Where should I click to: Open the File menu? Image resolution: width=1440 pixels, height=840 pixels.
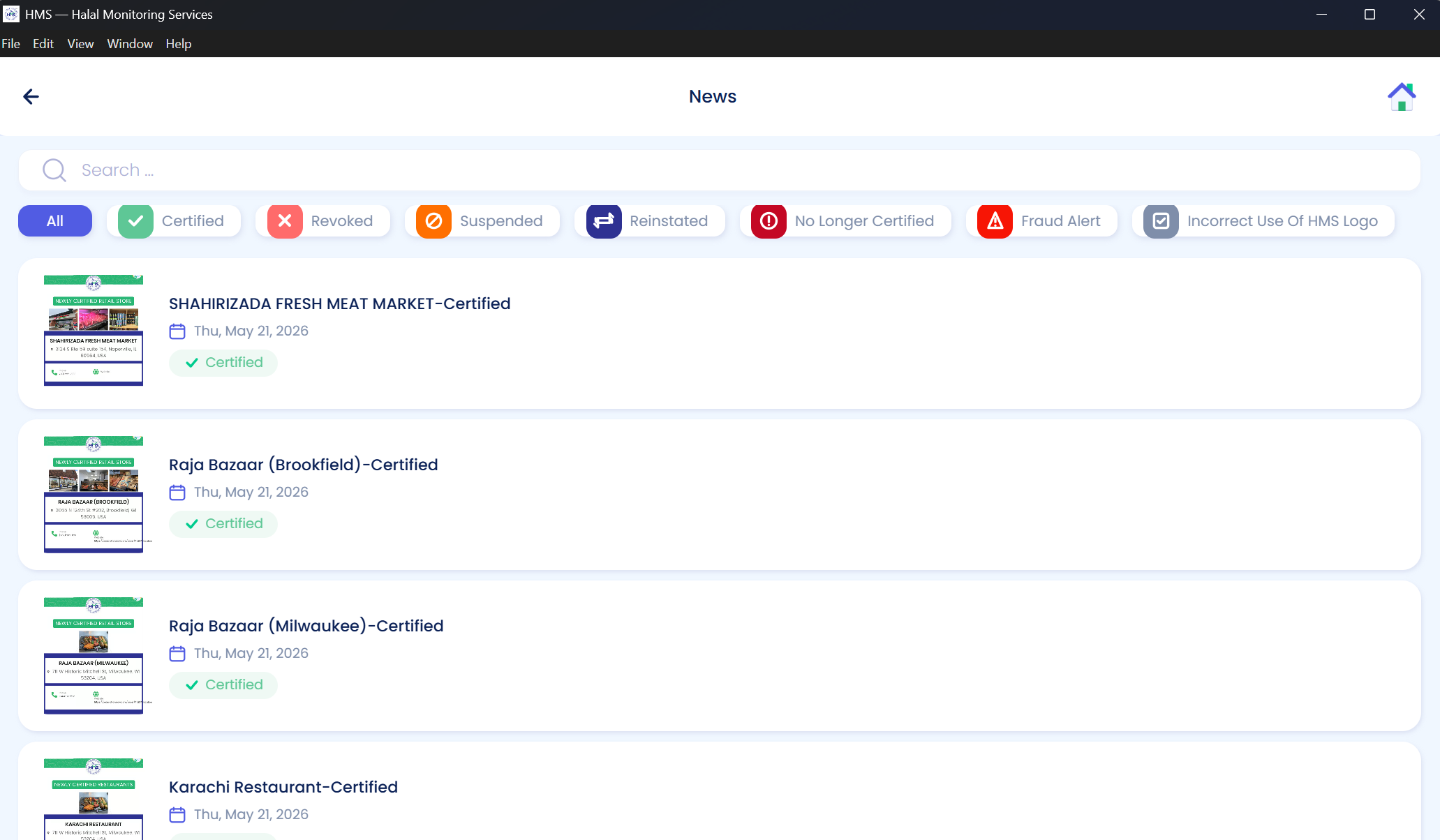pos(11,43)
